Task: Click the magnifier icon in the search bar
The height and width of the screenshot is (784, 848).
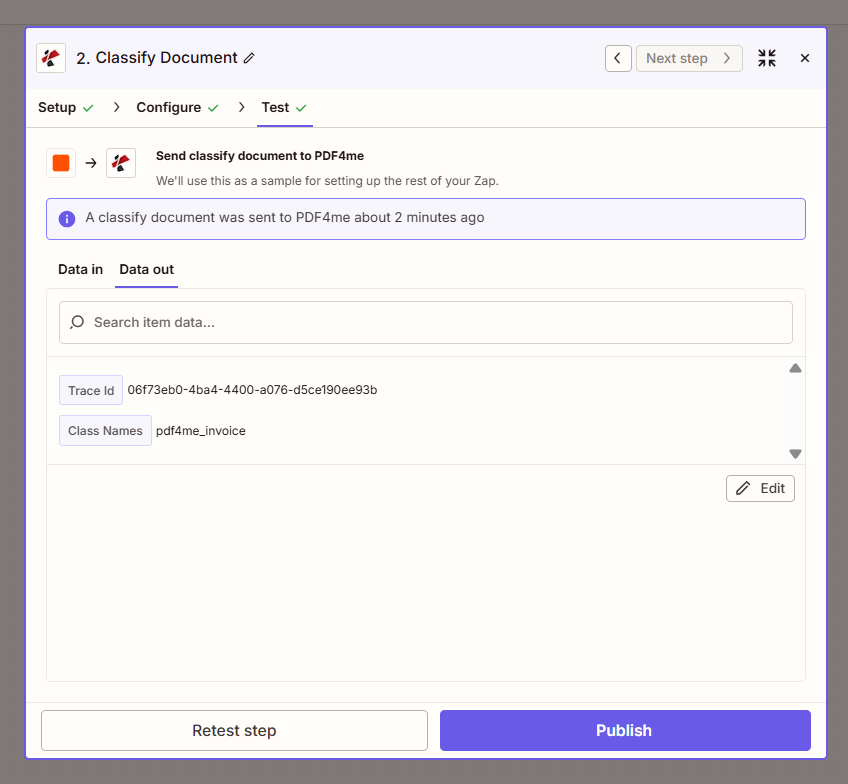Action: click(77, 322)
